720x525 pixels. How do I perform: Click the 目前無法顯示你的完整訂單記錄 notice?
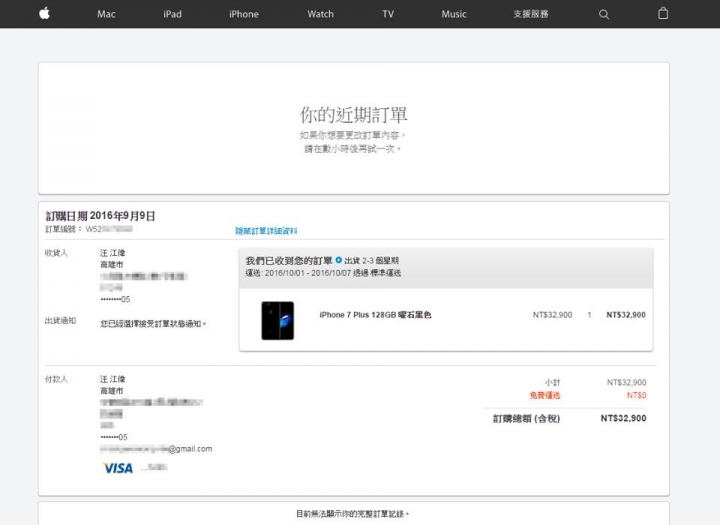click(352, 514)
